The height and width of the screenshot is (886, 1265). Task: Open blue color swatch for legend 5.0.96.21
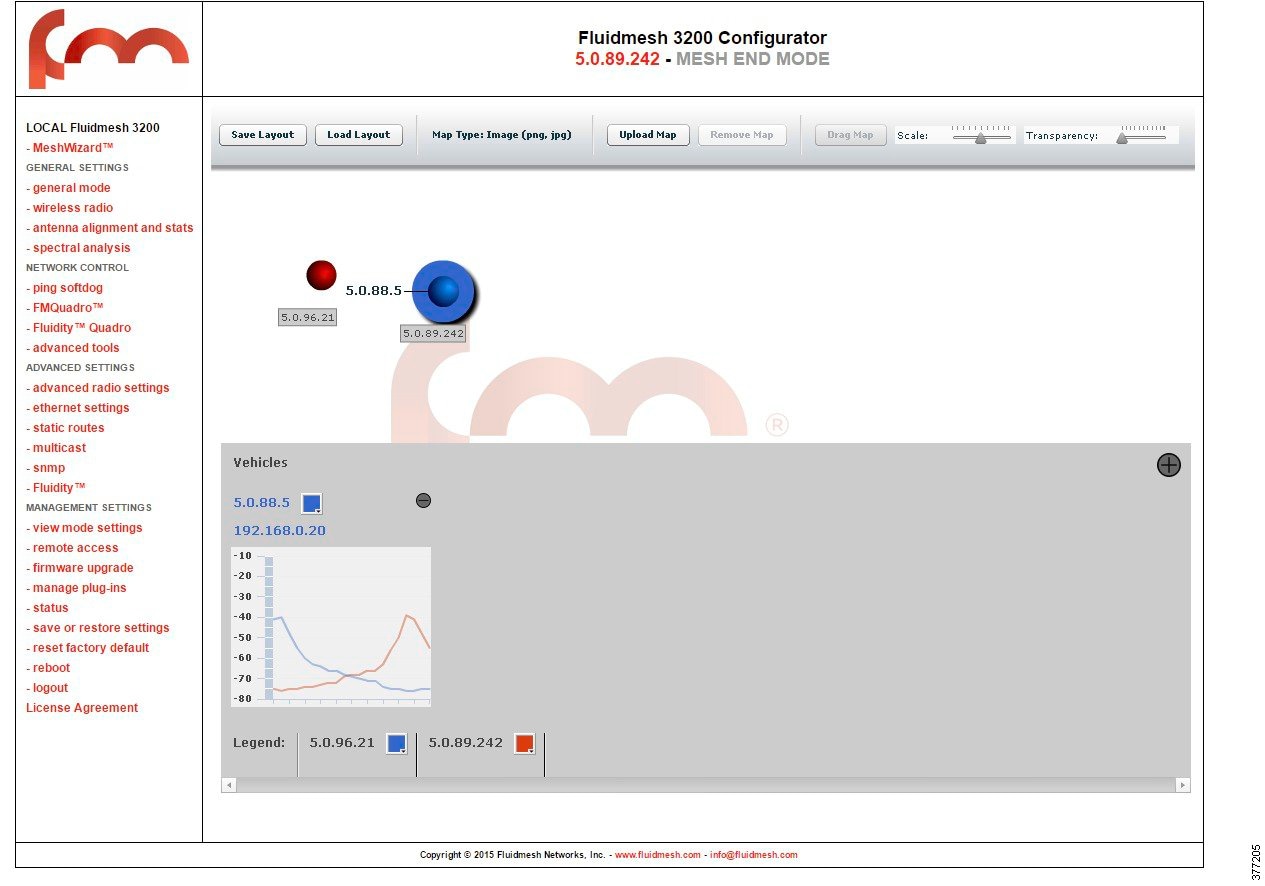(x=397, y=744)
